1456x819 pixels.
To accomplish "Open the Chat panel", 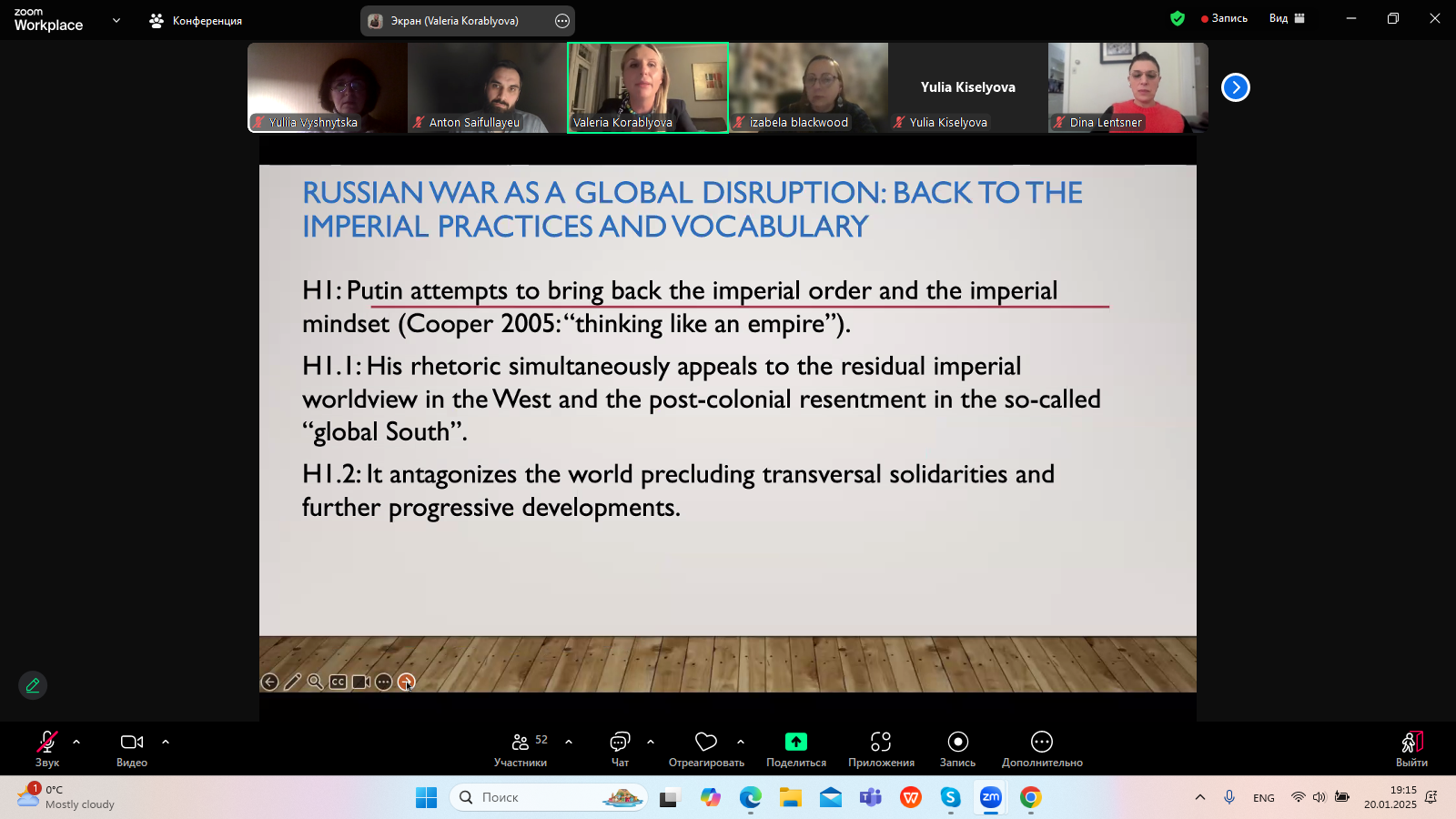I will [620, 743].
